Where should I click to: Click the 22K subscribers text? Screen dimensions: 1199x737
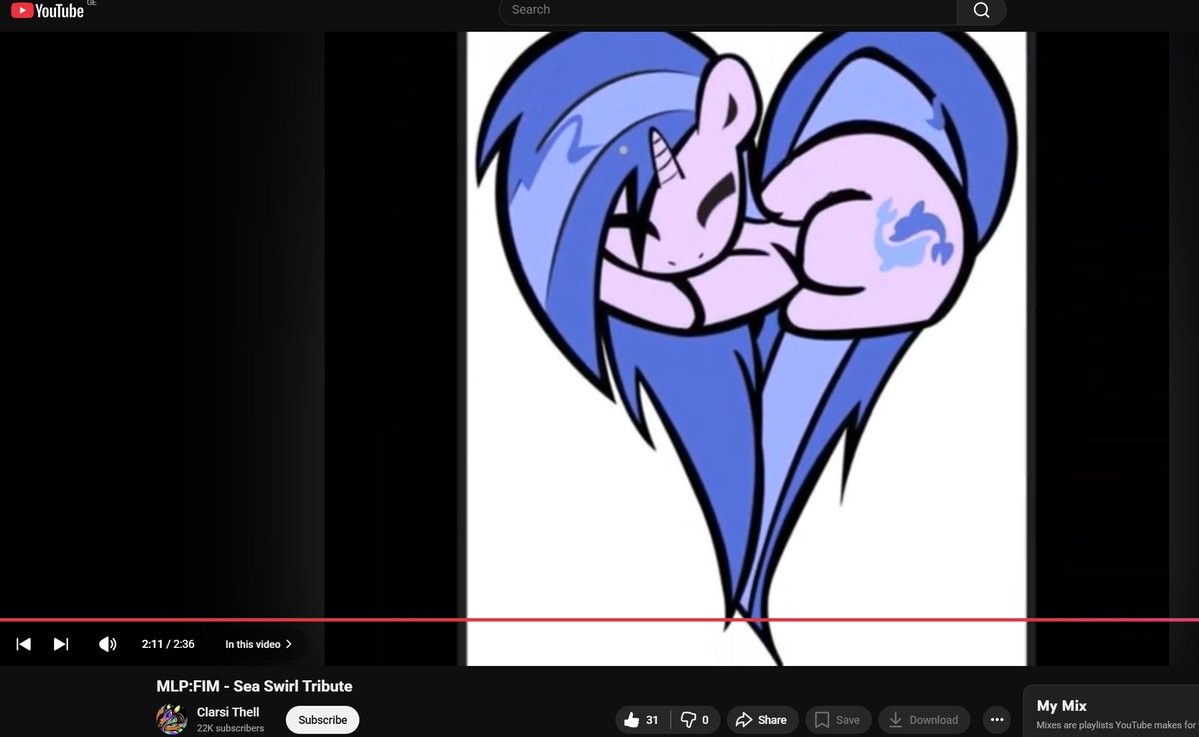230,729
